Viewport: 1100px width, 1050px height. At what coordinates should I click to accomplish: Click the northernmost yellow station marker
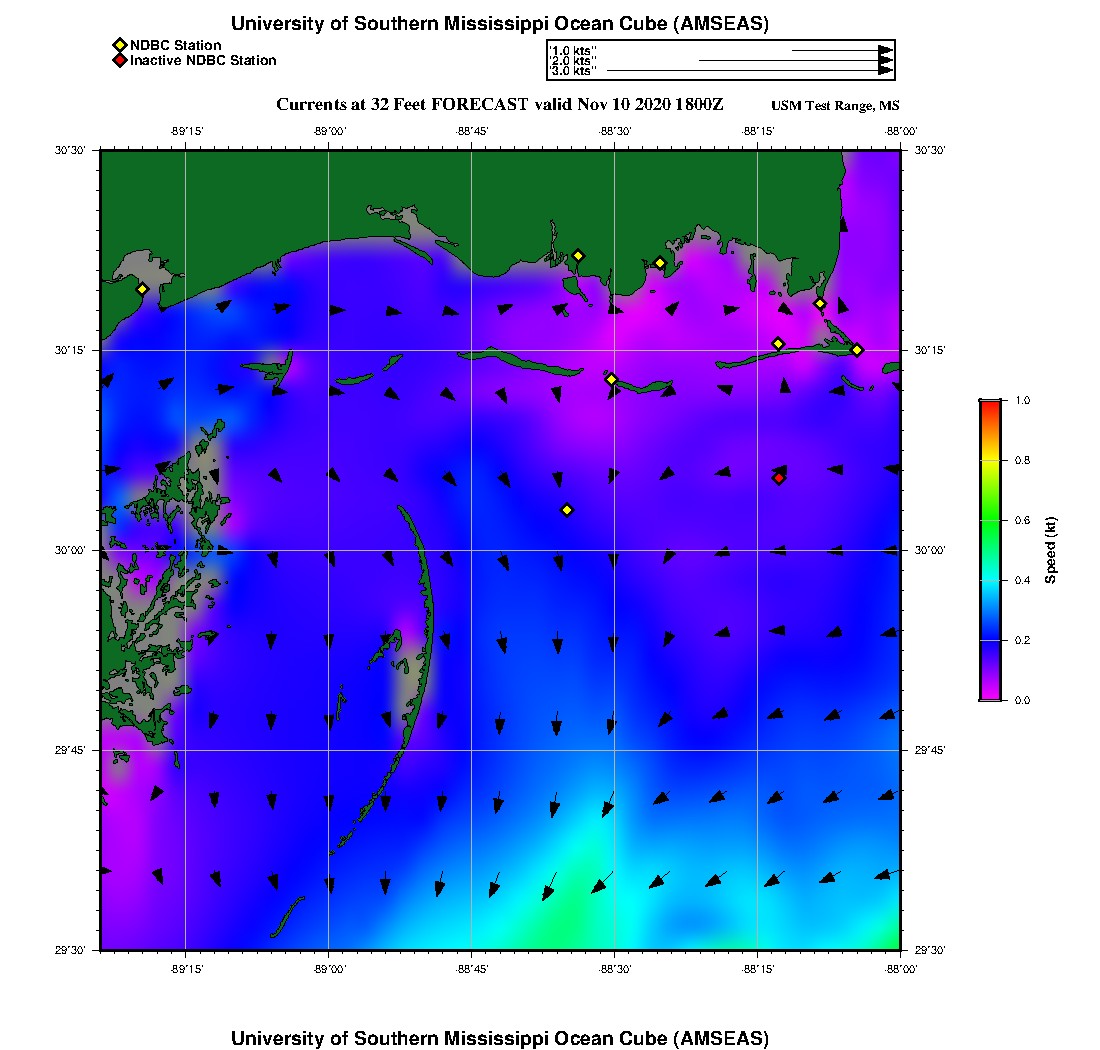[x=578, y=256]
